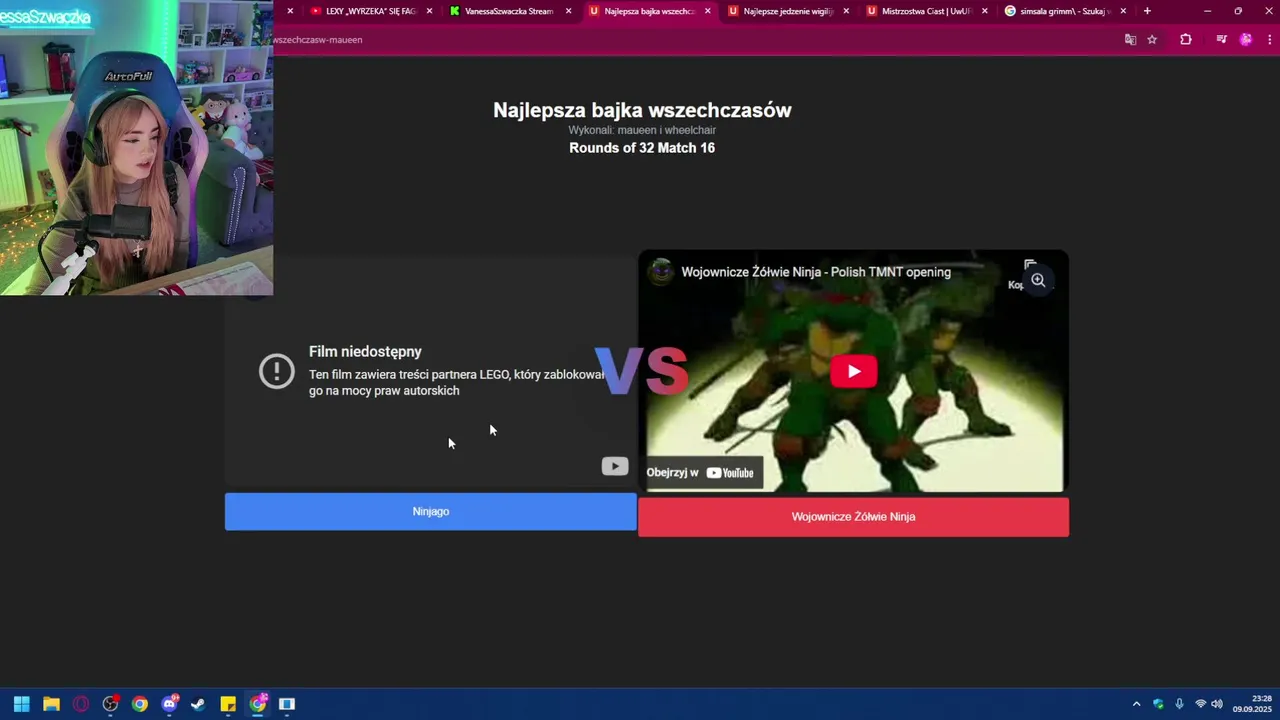Close the VanessaSzwaczka Stream tab
1280x720 pixels.
(x=569, y=11)
